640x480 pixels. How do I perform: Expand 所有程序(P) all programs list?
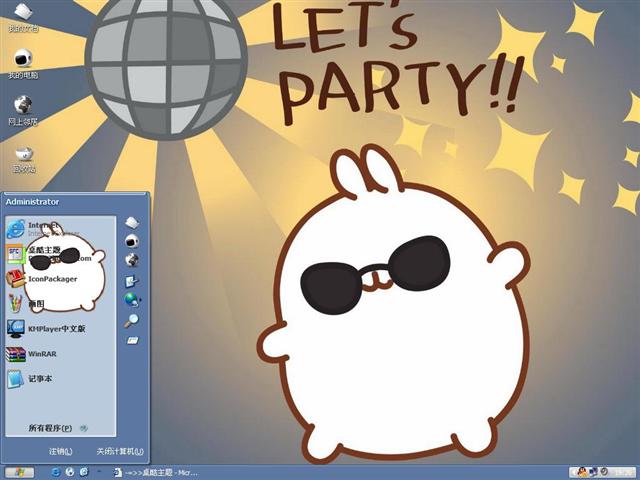57,428
